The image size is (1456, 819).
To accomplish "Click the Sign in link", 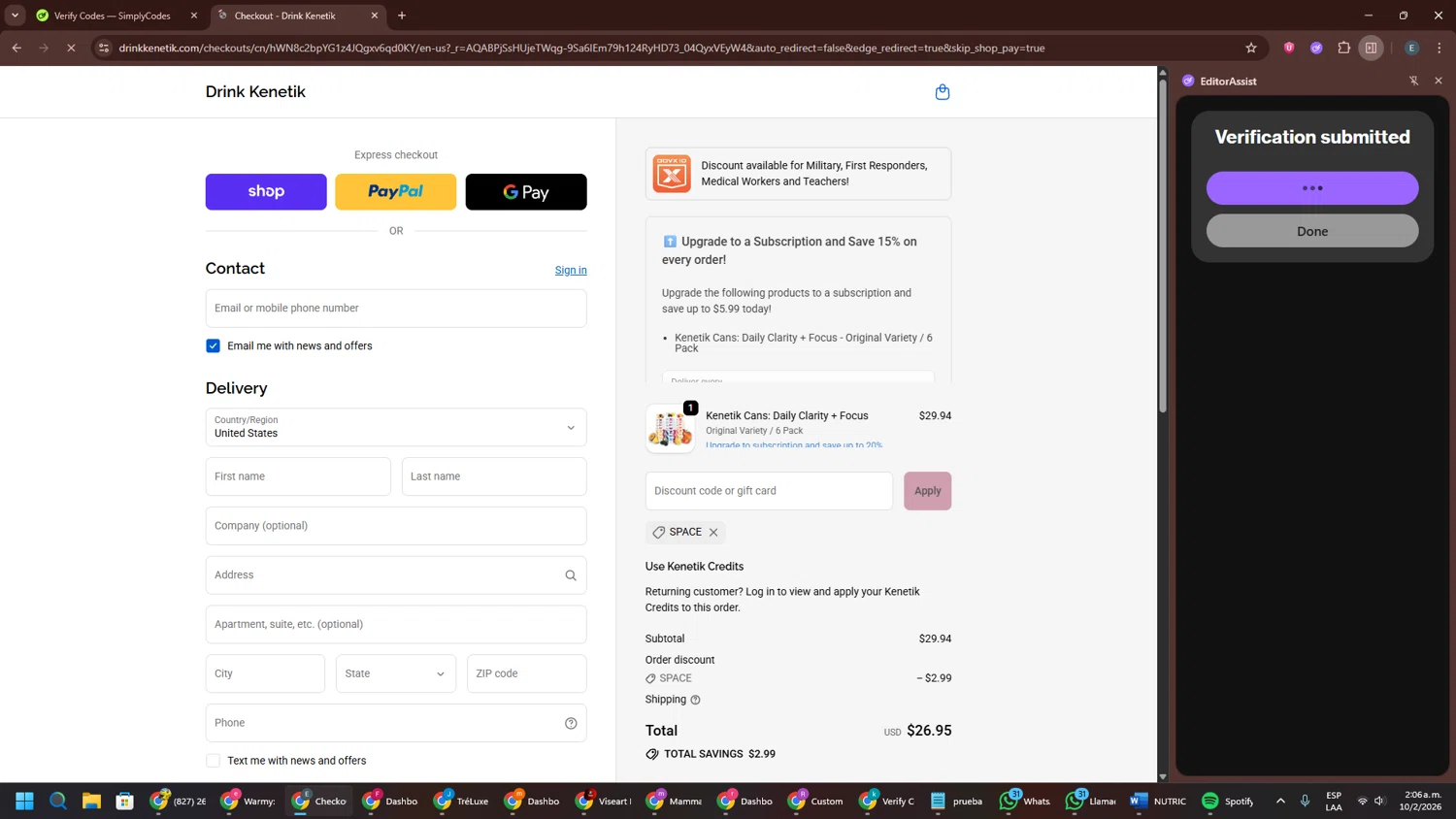I will (x=571, y=270).
